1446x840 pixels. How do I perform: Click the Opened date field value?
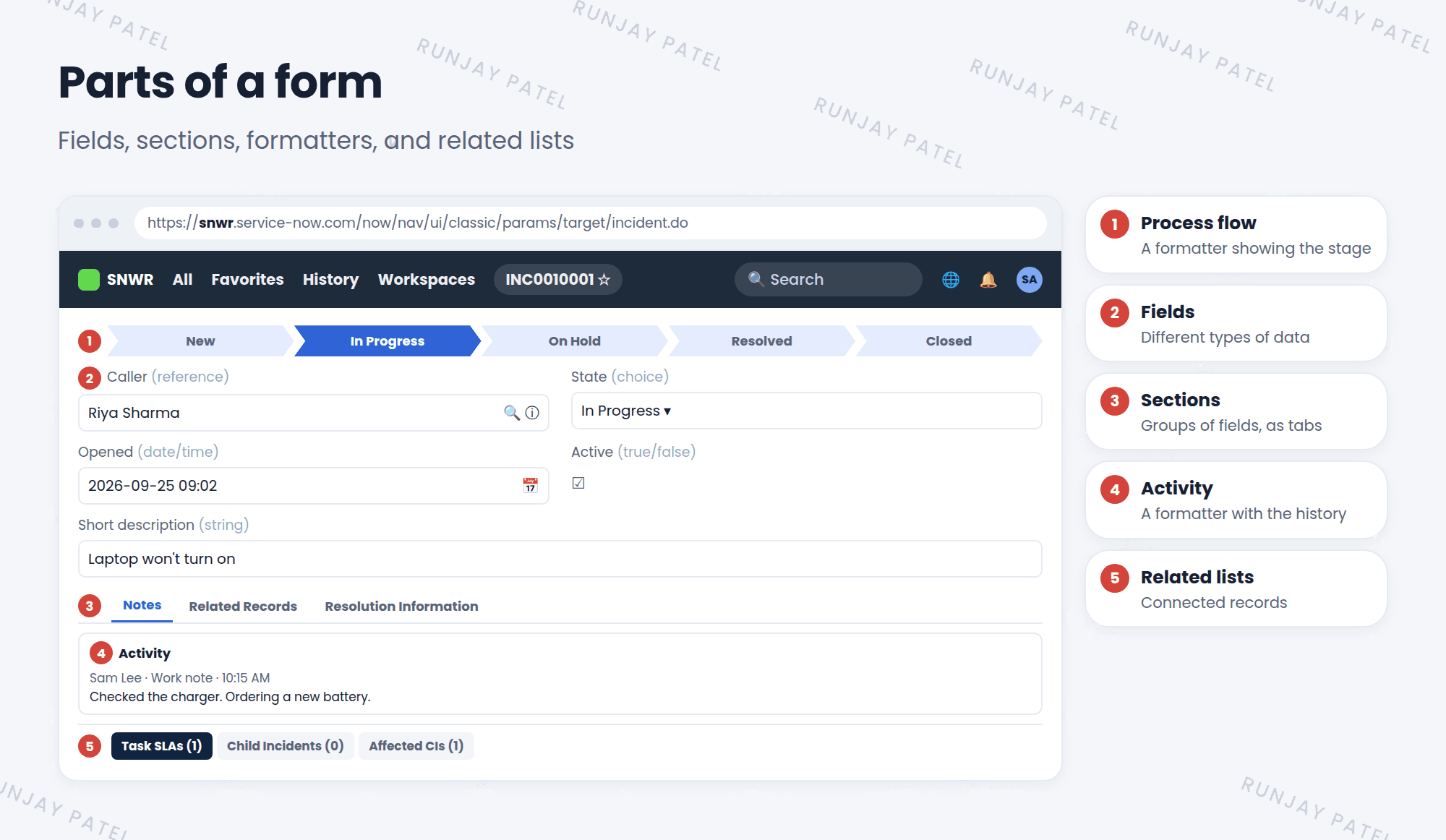tap(313, 486)
